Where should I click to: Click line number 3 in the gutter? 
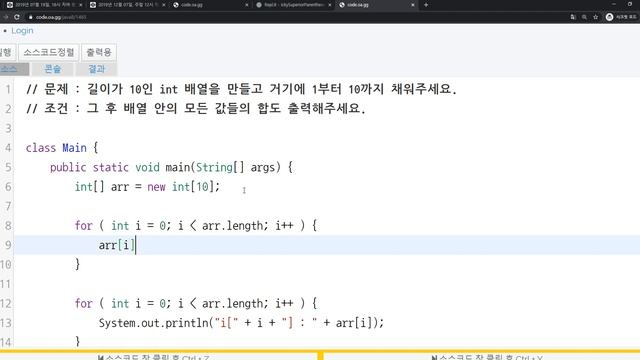click(8, 128)
